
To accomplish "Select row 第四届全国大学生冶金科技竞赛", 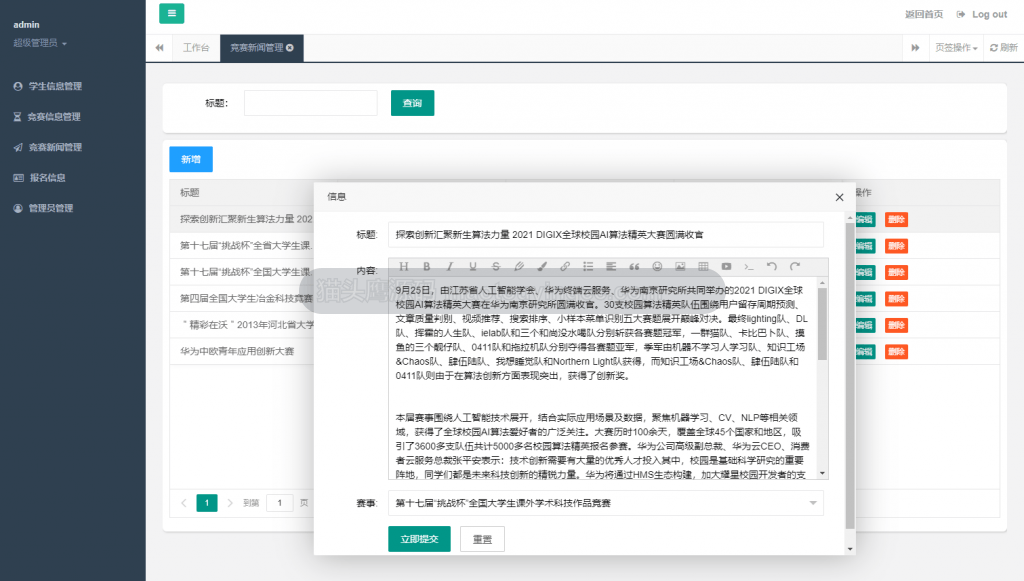I will tap(246, 298).
